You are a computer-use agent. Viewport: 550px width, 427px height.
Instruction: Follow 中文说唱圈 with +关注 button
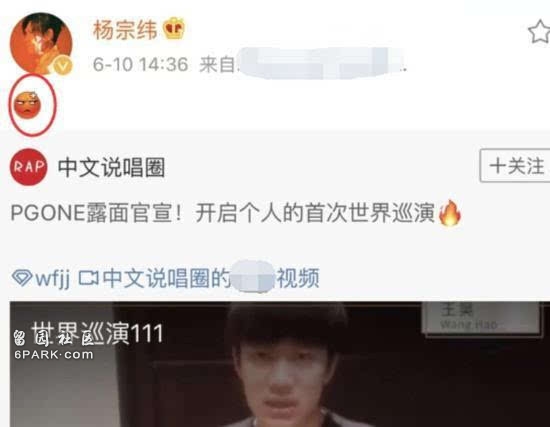[x=515, y=166]
